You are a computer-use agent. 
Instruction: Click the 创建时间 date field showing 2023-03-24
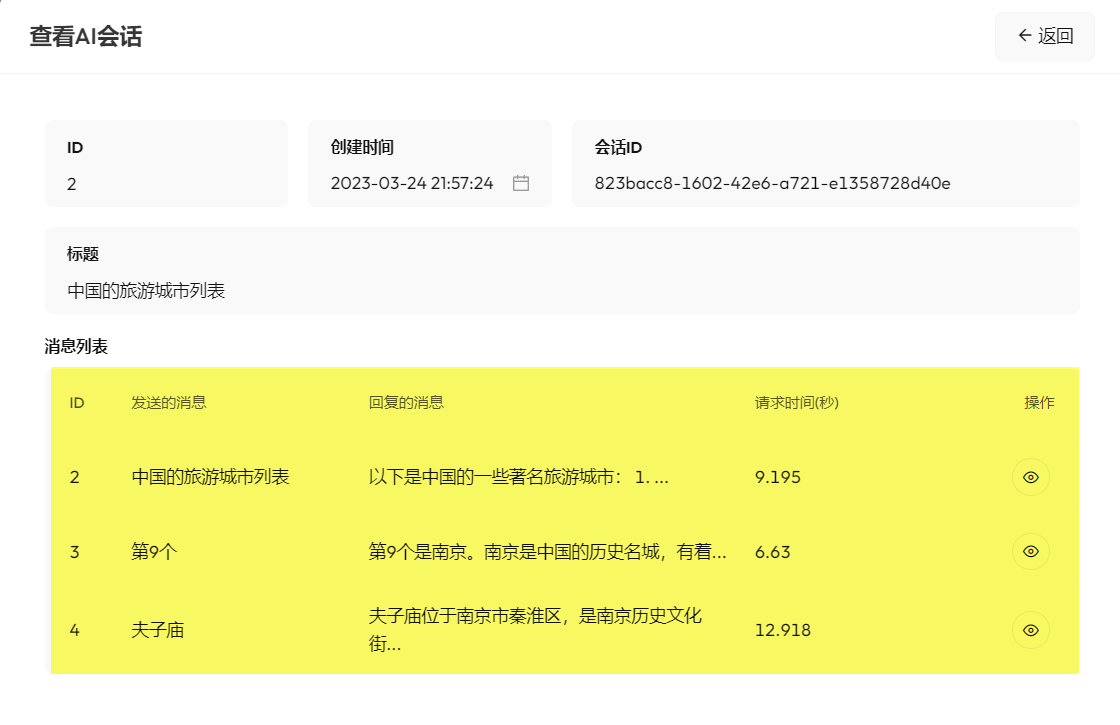(412, 183)
